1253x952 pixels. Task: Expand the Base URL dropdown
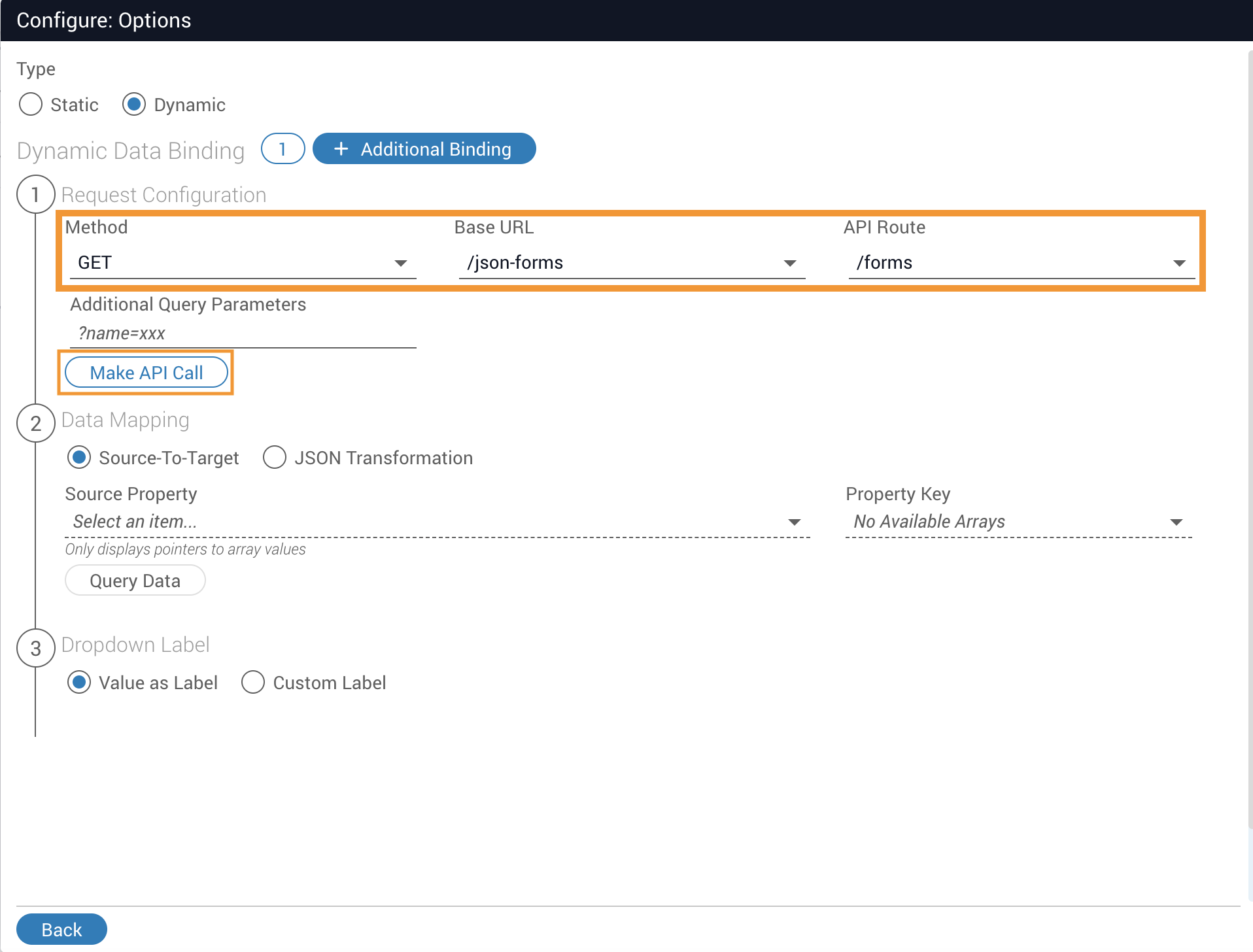coord(631,263)
